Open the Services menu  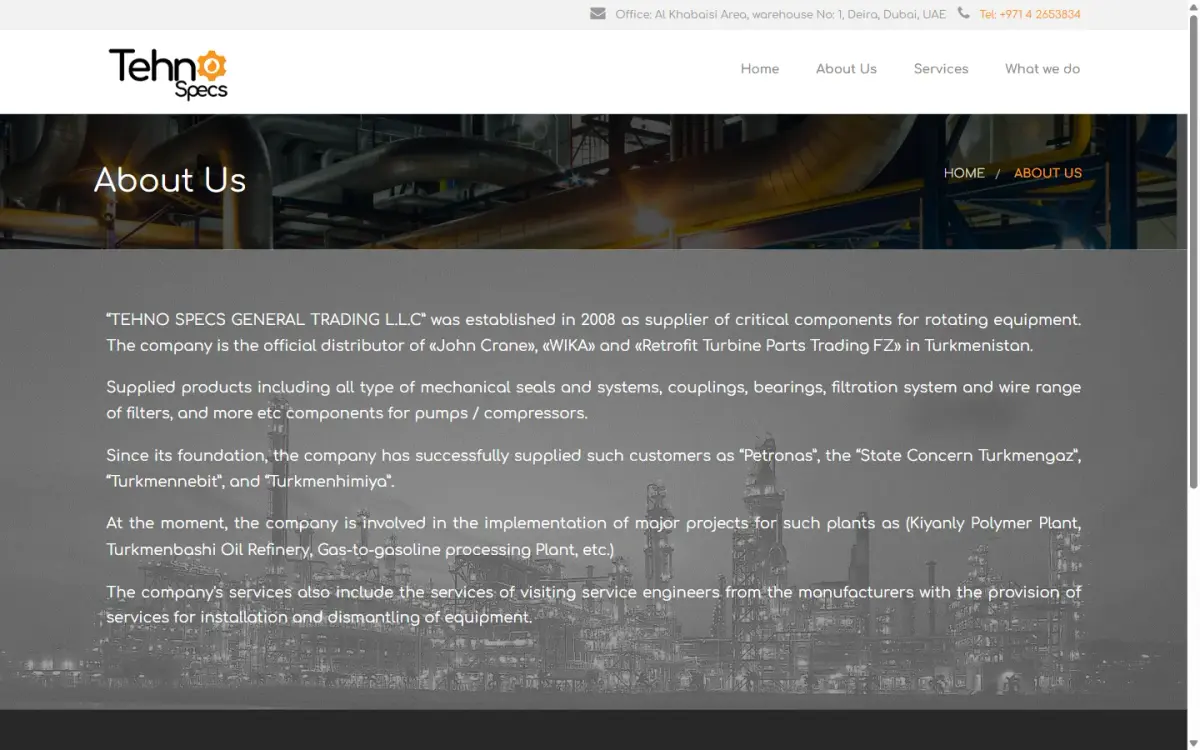coord(941,69)
